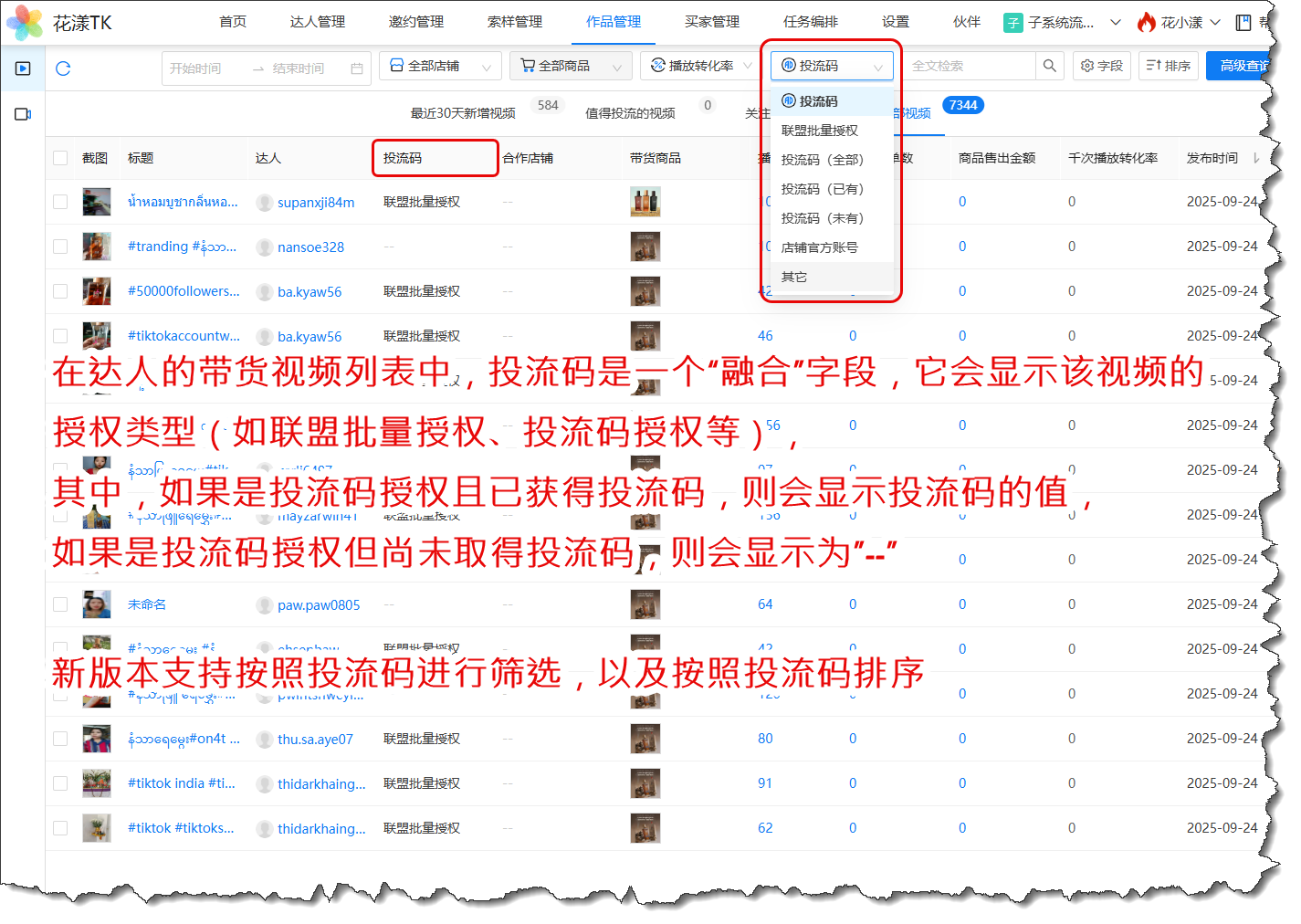The width and height of the screenshot is (1301, 924).
Task: Click the magnifier search icon
Action: pyautogui.click(x=1049, y=66)
